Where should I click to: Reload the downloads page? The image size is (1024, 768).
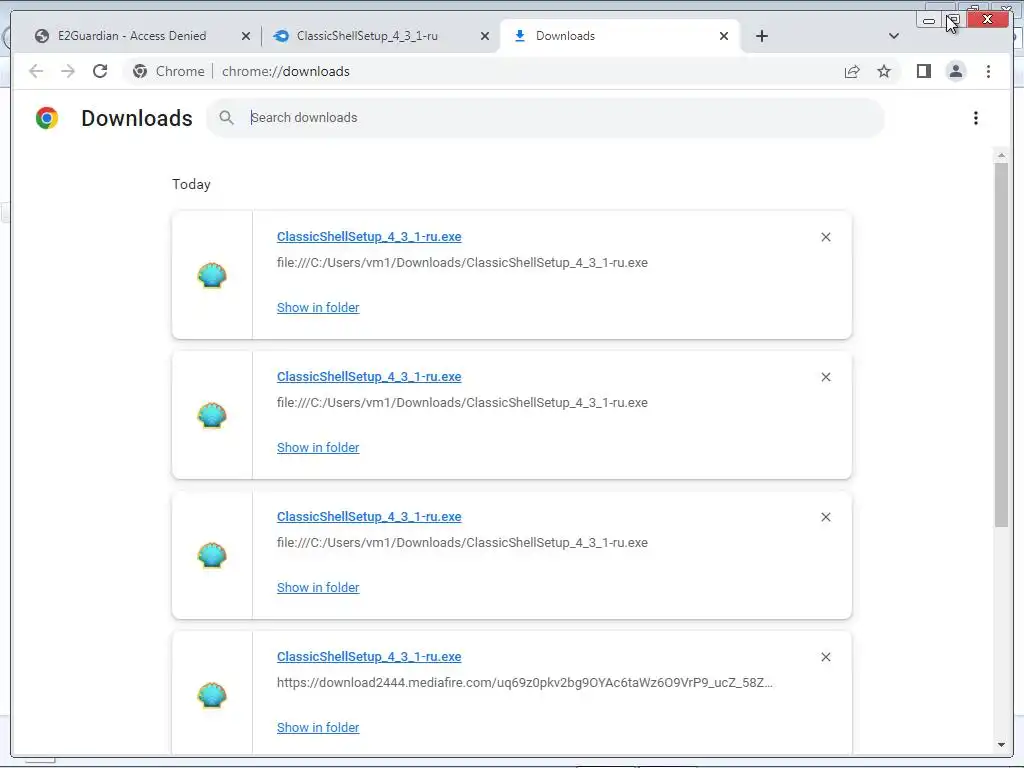[100, 71]
